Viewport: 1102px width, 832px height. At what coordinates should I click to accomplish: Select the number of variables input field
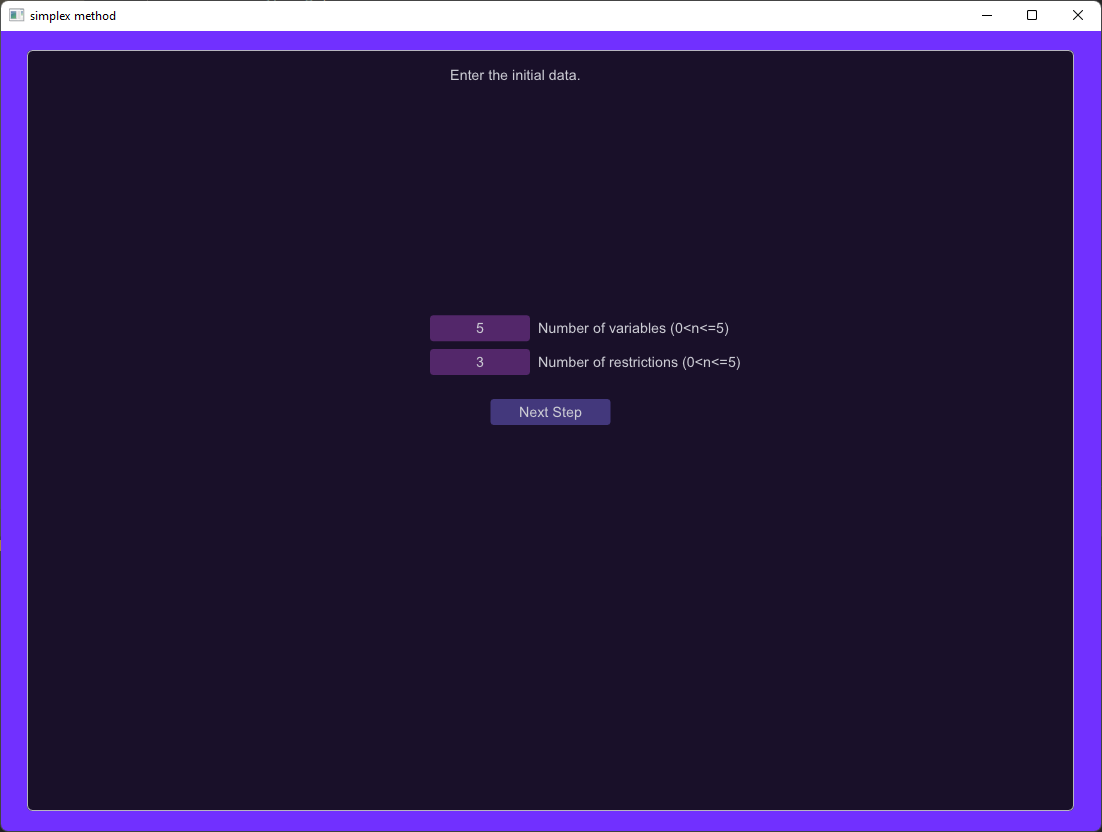click(479, 327)
